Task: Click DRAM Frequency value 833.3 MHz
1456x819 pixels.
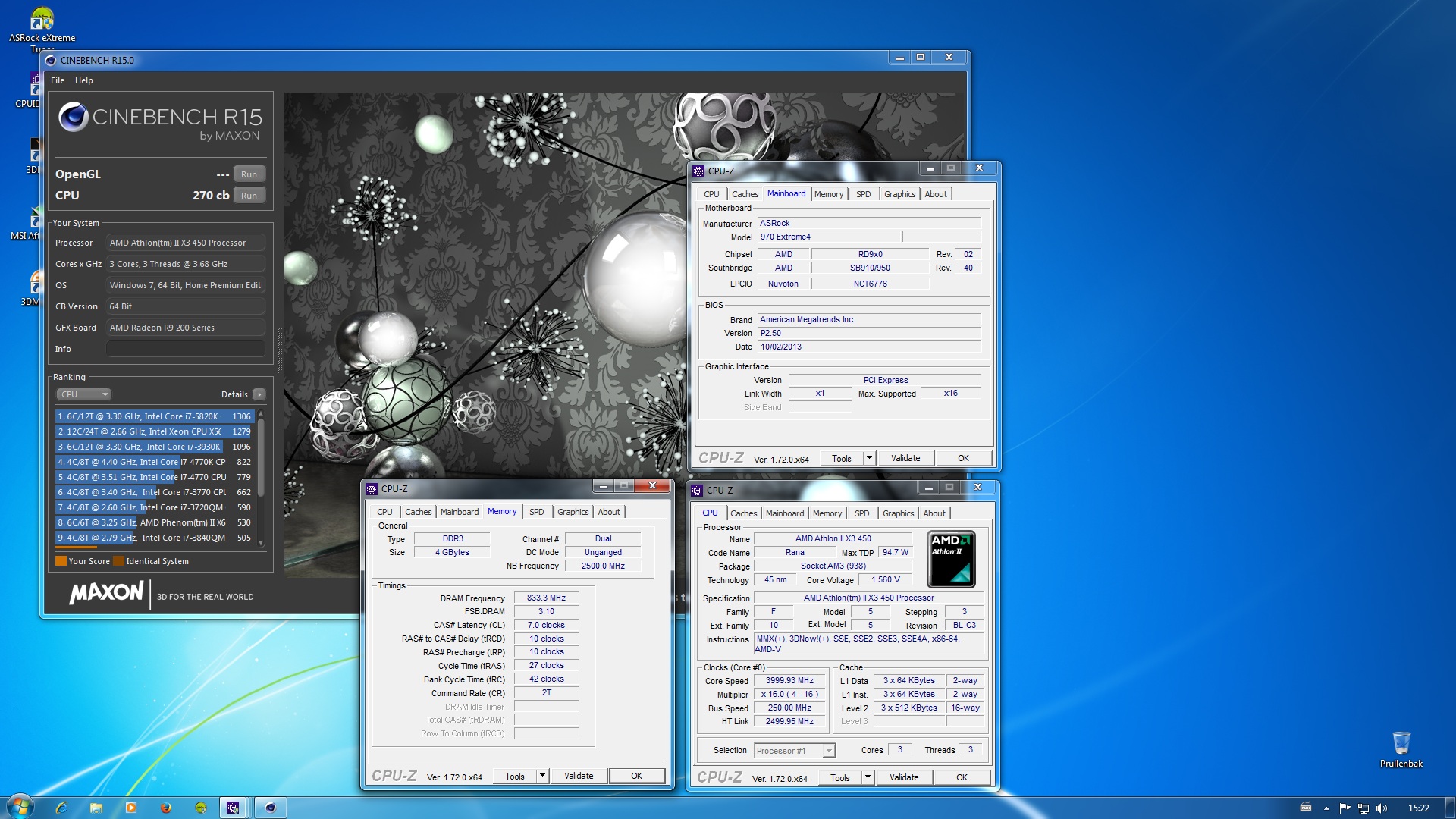Action: coord(546,598)
